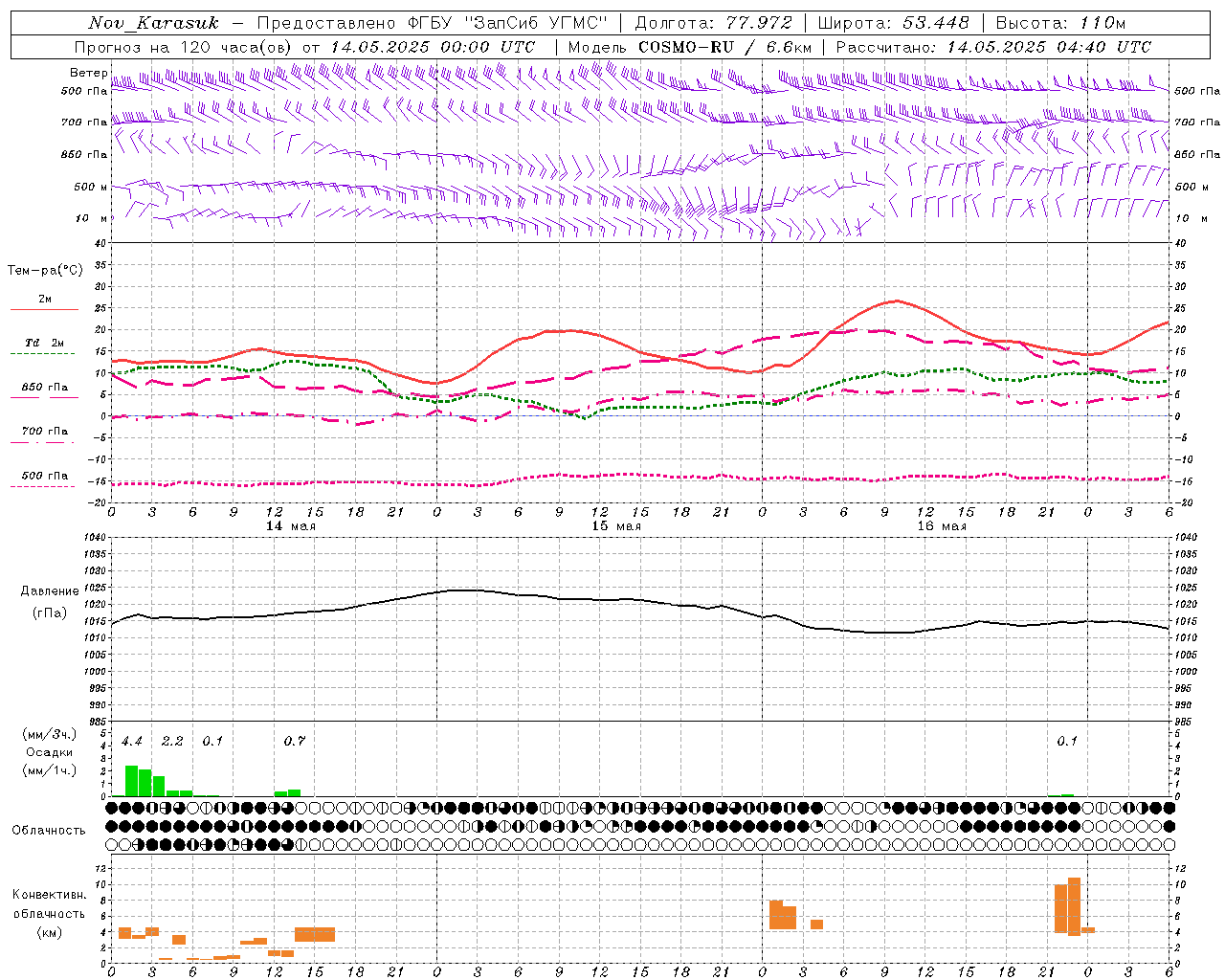Viewport: 1225px width, 980px height.
Task: Select the 'Широта: 53.448' latitude value
Action: pyautogui.click(x=893, y=23)
